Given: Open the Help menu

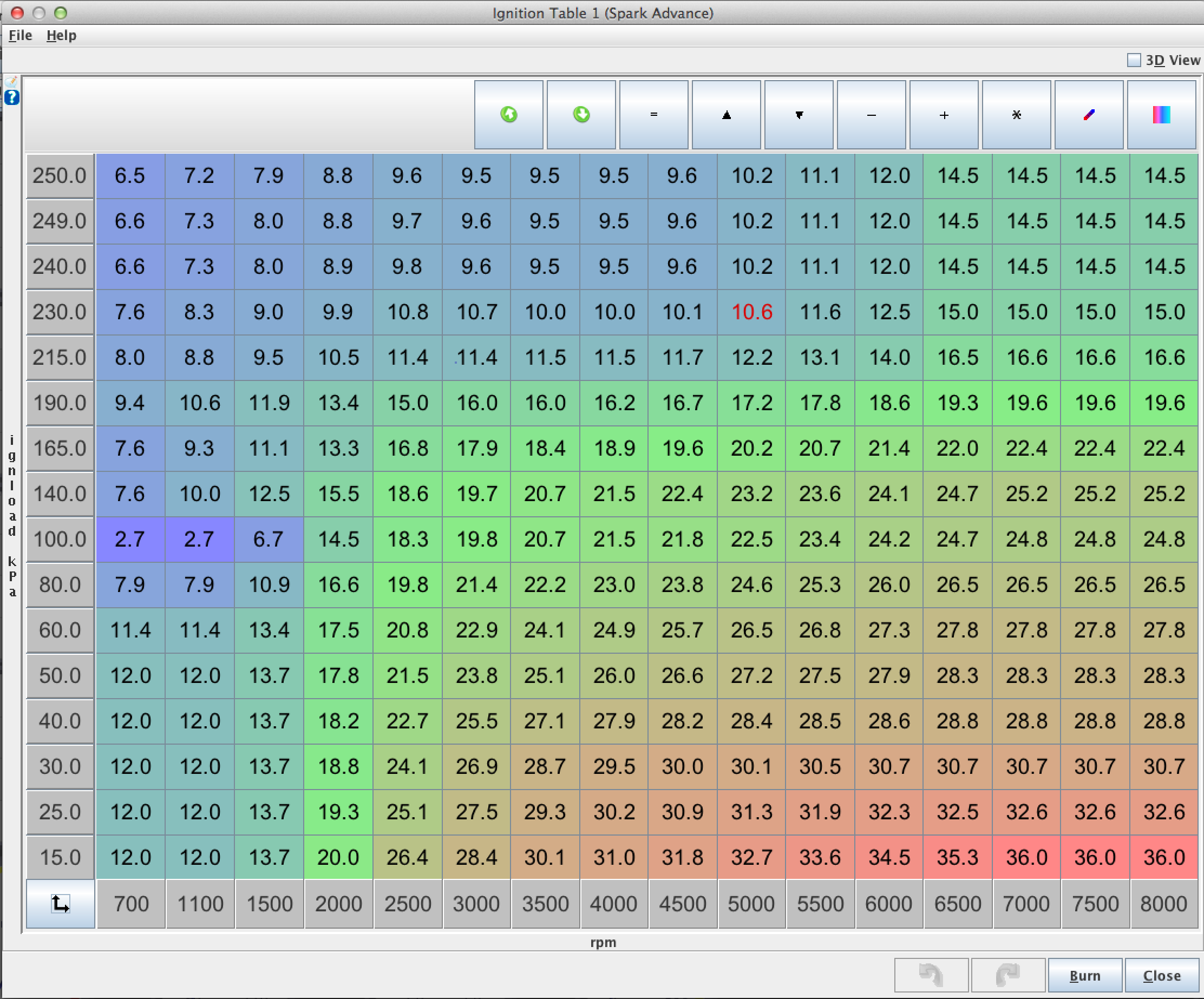Looking at the screenshot, I should [x=61, y=36].
